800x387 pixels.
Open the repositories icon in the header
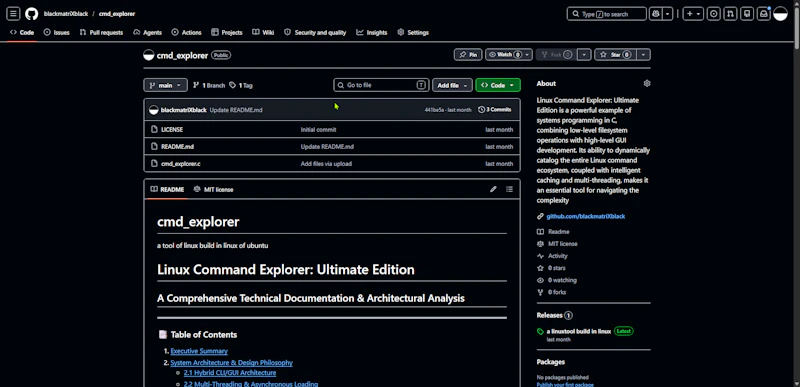(747, 14)
